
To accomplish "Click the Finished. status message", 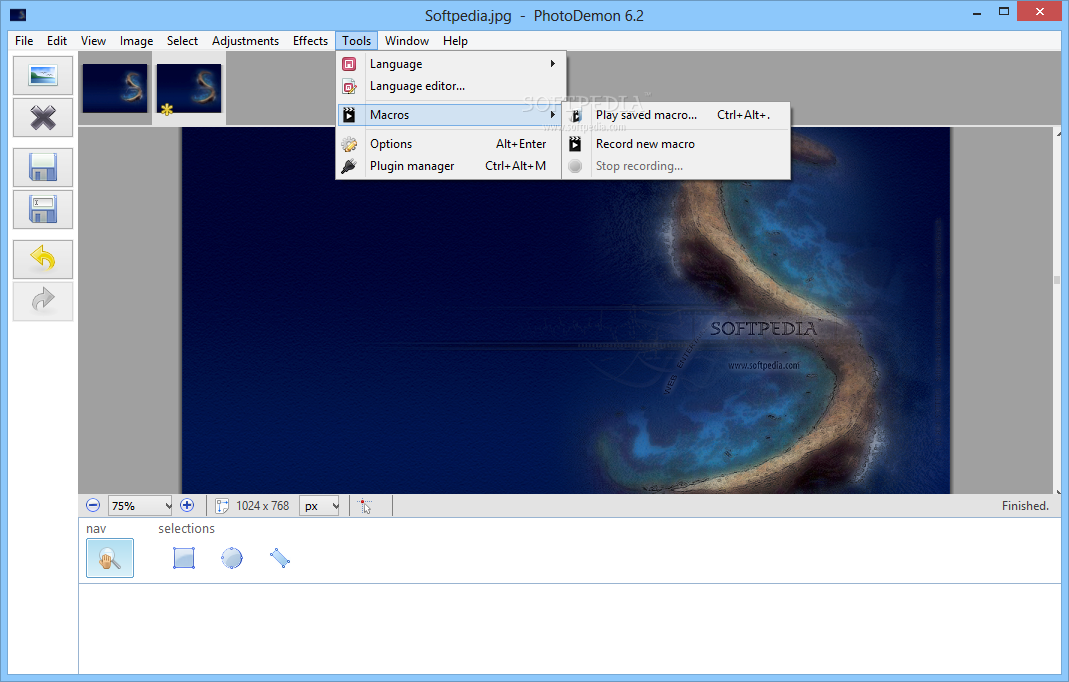I will point(1025,506).
